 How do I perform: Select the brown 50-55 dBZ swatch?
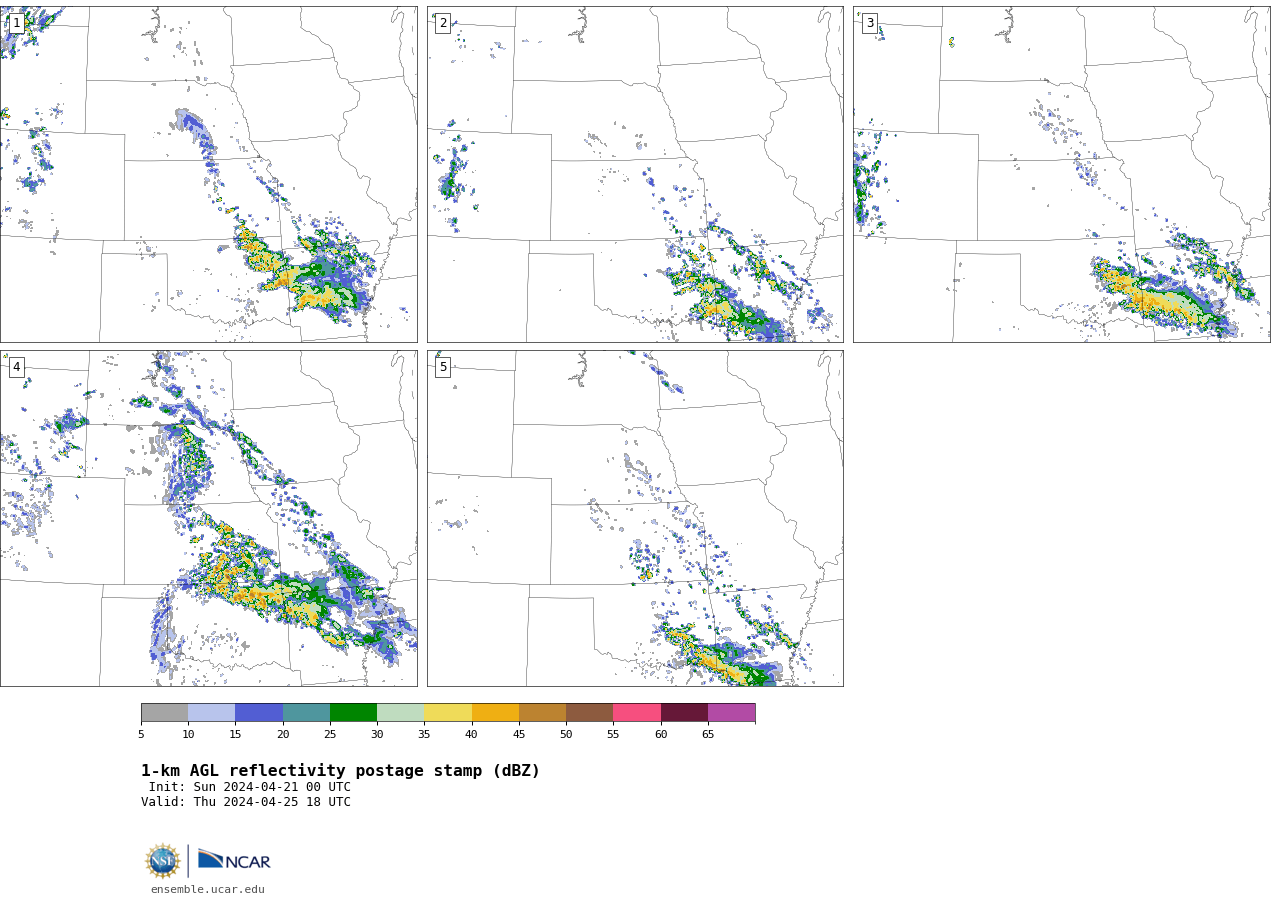click(x=589, y=713)
